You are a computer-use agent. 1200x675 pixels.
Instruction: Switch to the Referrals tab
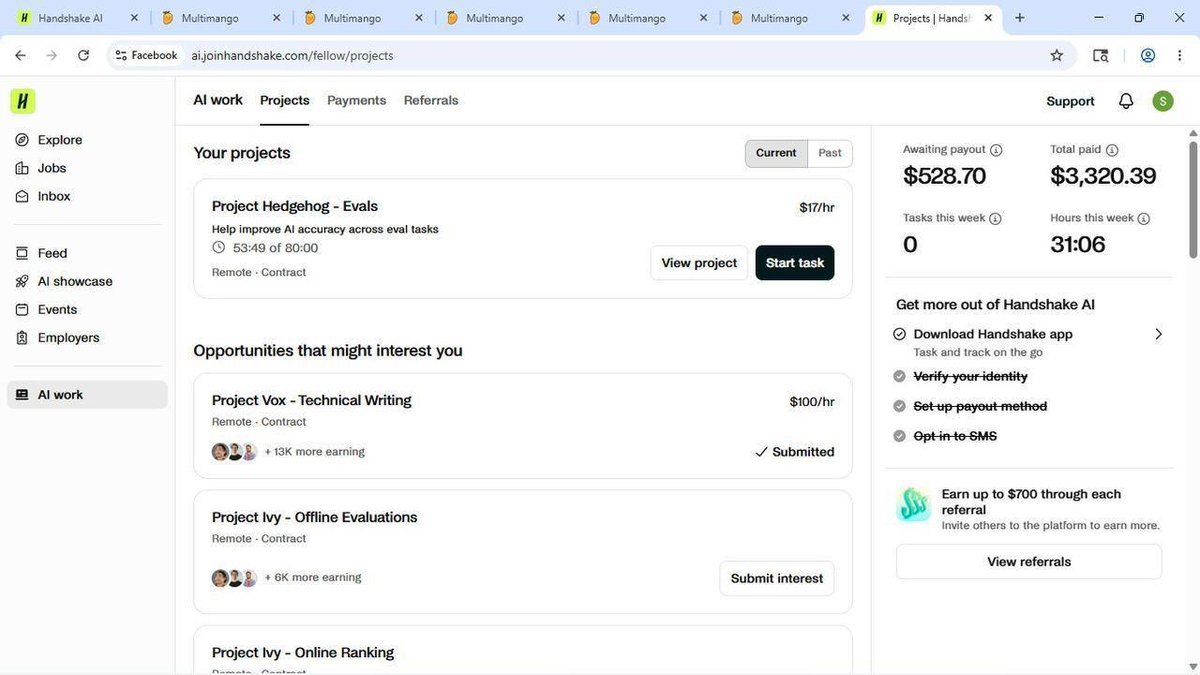[431, 100]
